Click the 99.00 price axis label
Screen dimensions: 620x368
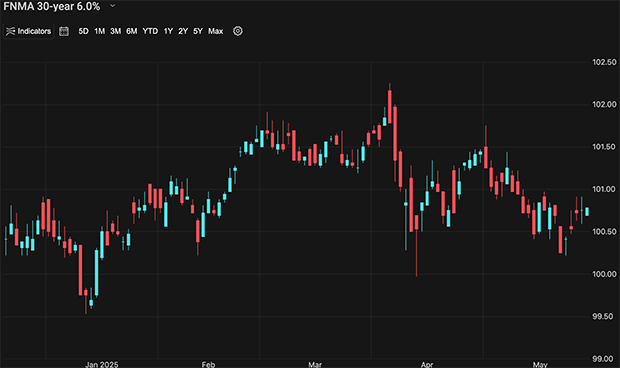click(x=604, y=359)
